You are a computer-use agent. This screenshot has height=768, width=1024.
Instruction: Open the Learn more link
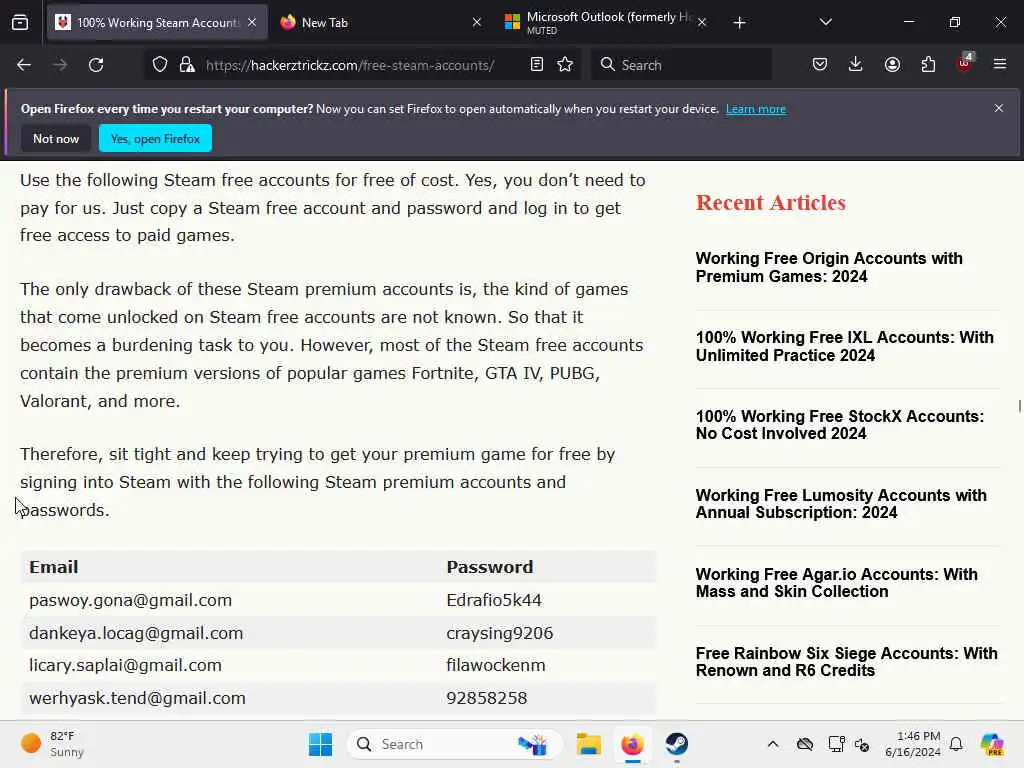coord(756,109)
